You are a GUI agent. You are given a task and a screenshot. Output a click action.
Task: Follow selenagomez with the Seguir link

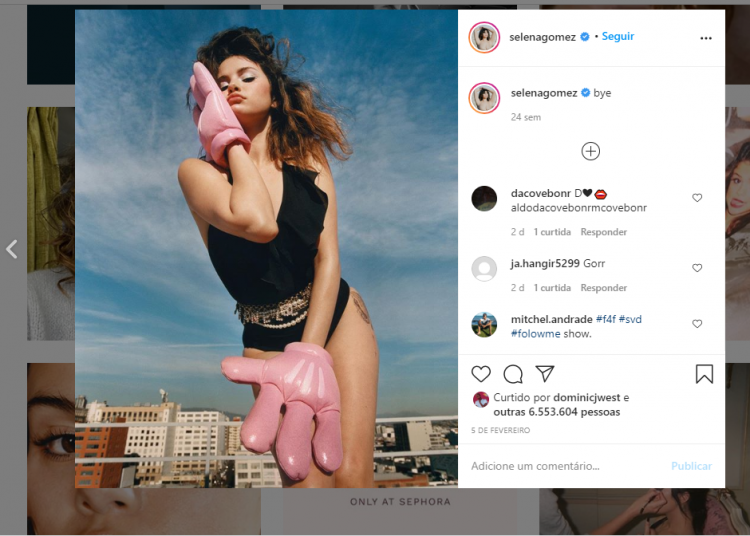(618, 36)
